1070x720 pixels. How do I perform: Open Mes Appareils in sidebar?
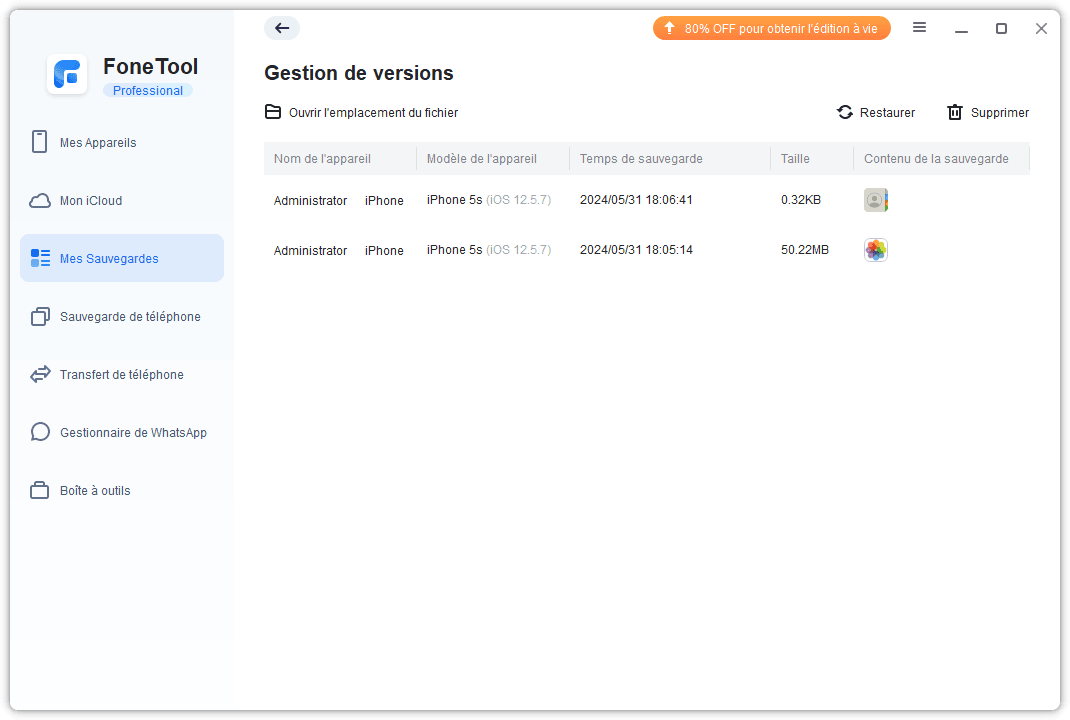point(98,143)
